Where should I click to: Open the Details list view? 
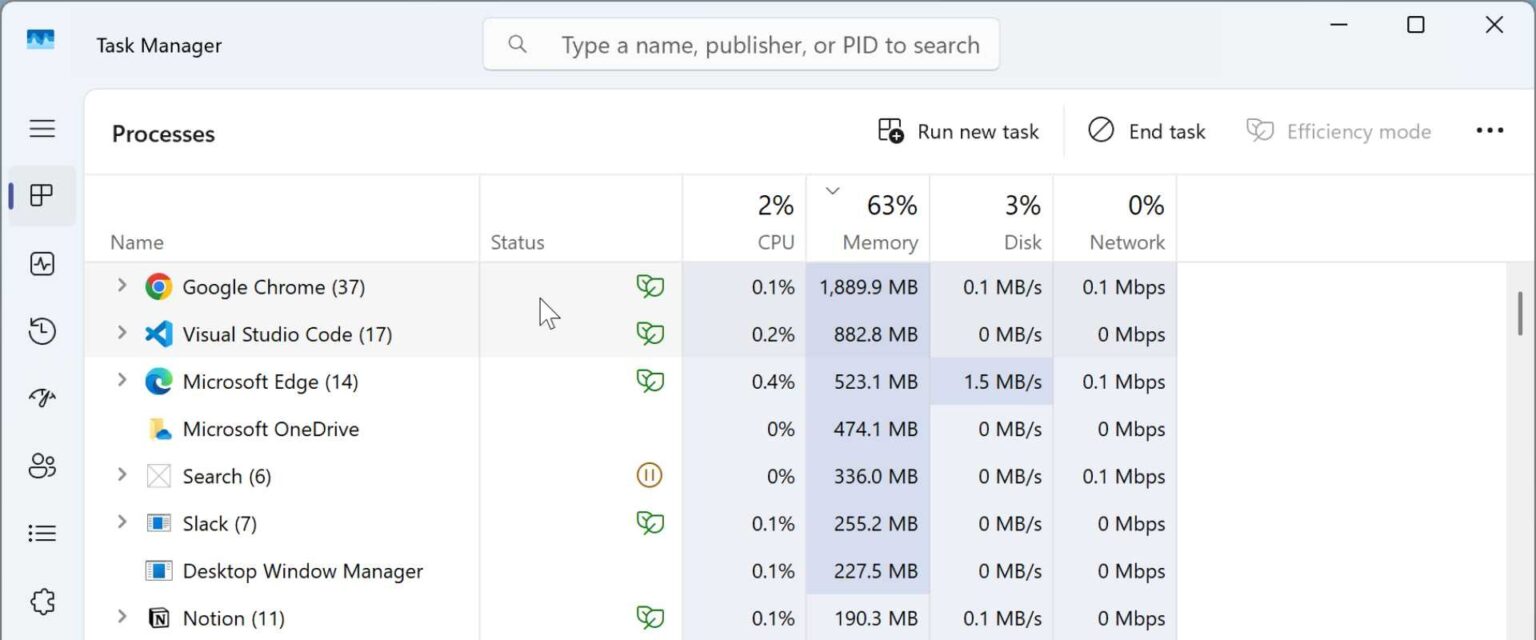(x=41, y=532)
